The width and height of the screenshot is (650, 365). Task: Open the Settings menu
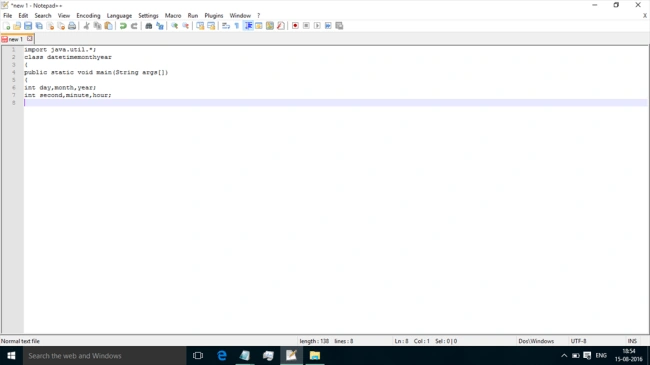(148, 15)
